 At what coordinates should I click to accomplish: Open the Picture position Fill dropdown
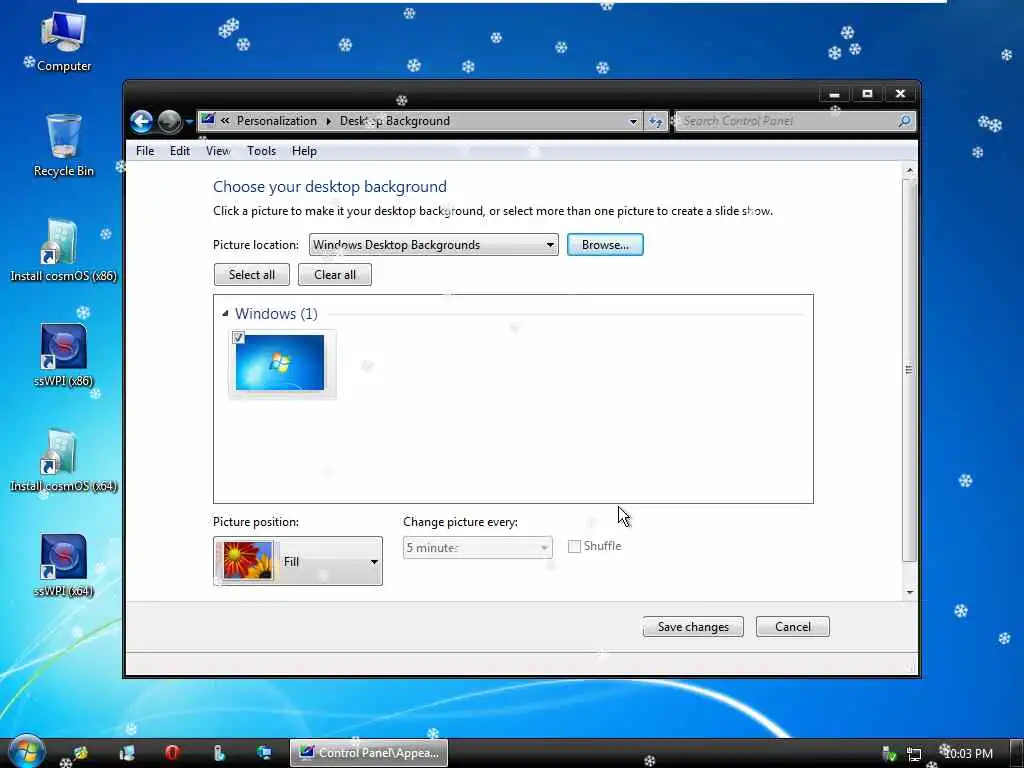point(298,561)
